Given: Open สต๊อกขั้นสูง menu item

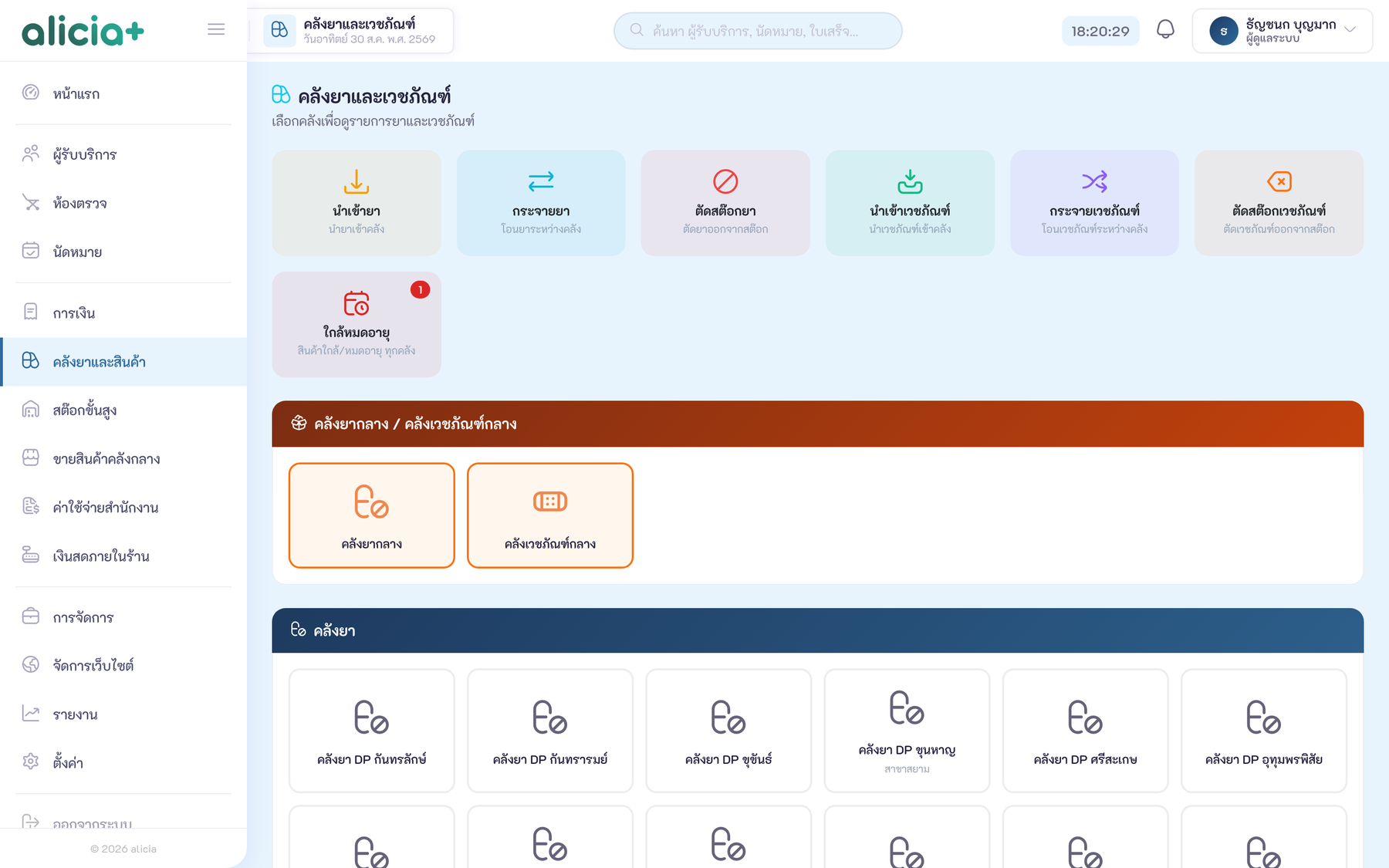Looking at the screenshot, I should [123, 410].
